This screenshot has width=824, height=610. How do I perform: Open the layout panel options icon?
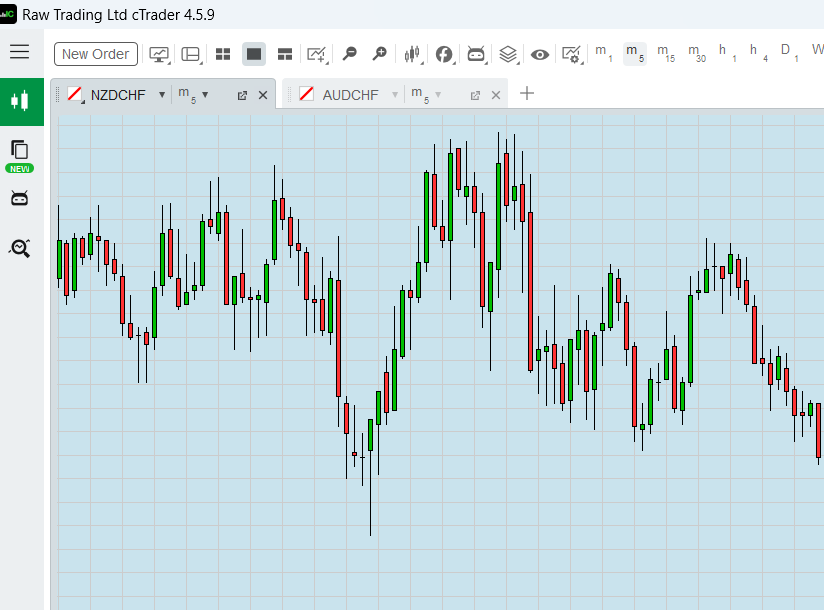pyautogui.click(x=191, y=54)
